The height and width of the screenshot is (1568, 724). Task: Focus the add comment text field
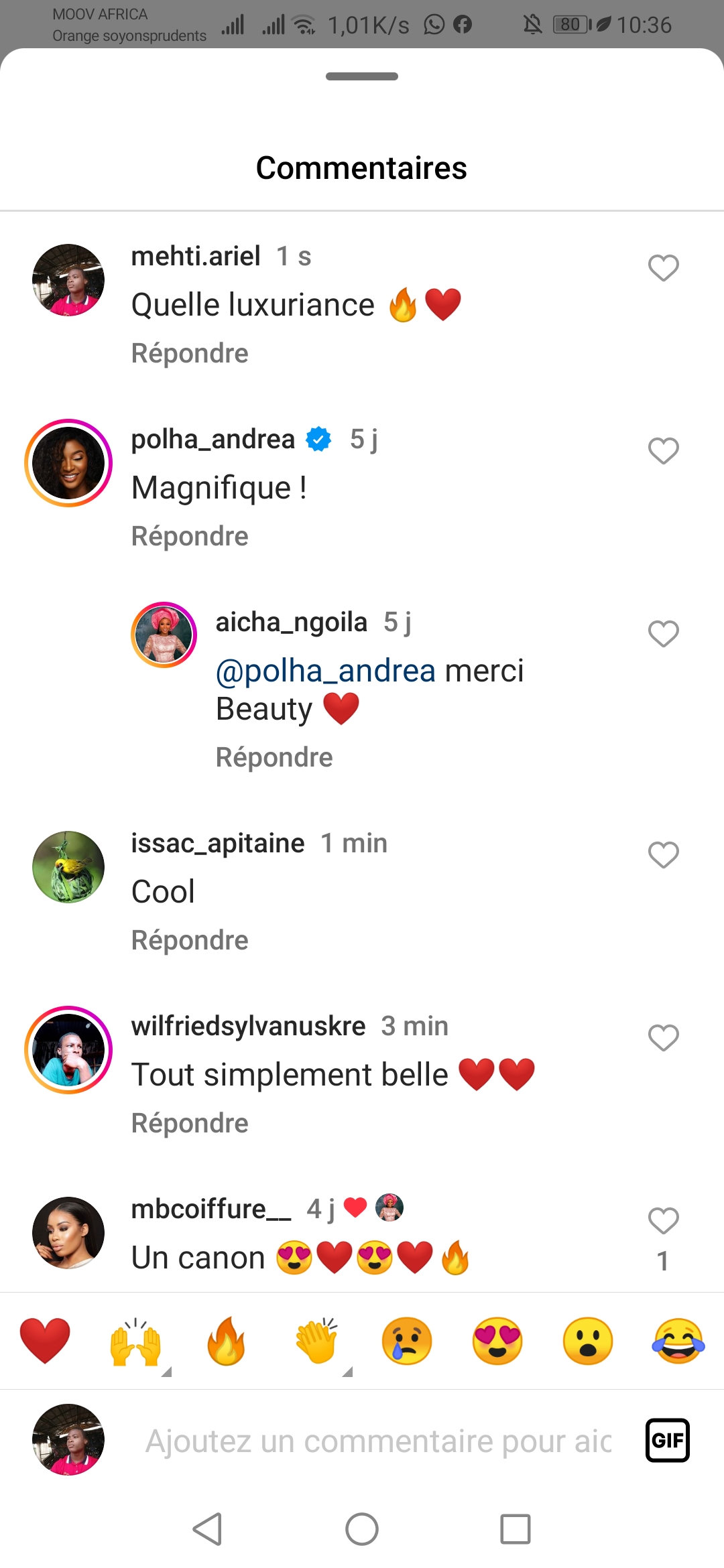[379, 1441]
